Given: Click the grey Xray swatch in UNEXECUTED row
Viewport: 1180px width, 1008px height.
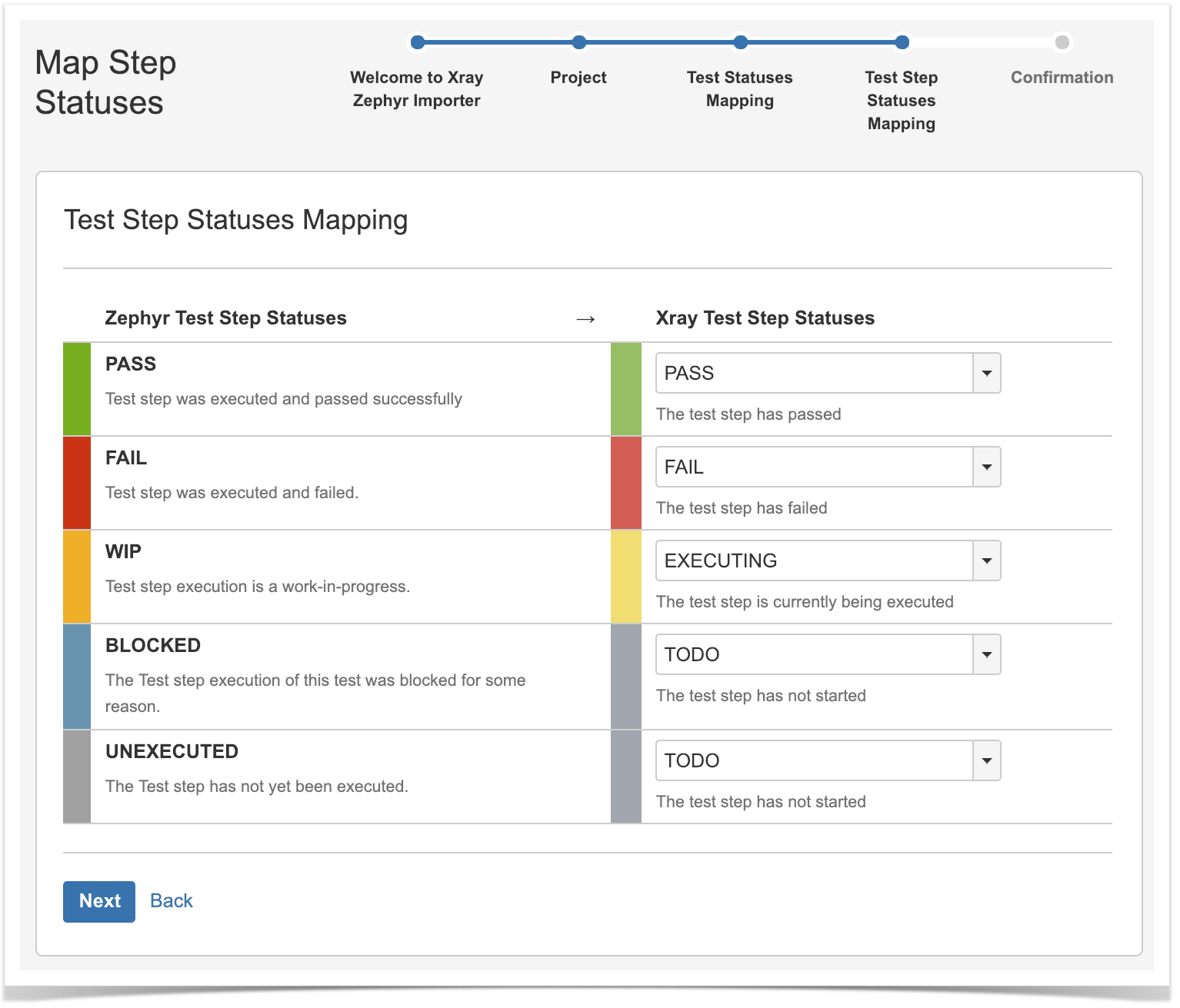Looking at the screenshot, I should (x=626, y=777).
